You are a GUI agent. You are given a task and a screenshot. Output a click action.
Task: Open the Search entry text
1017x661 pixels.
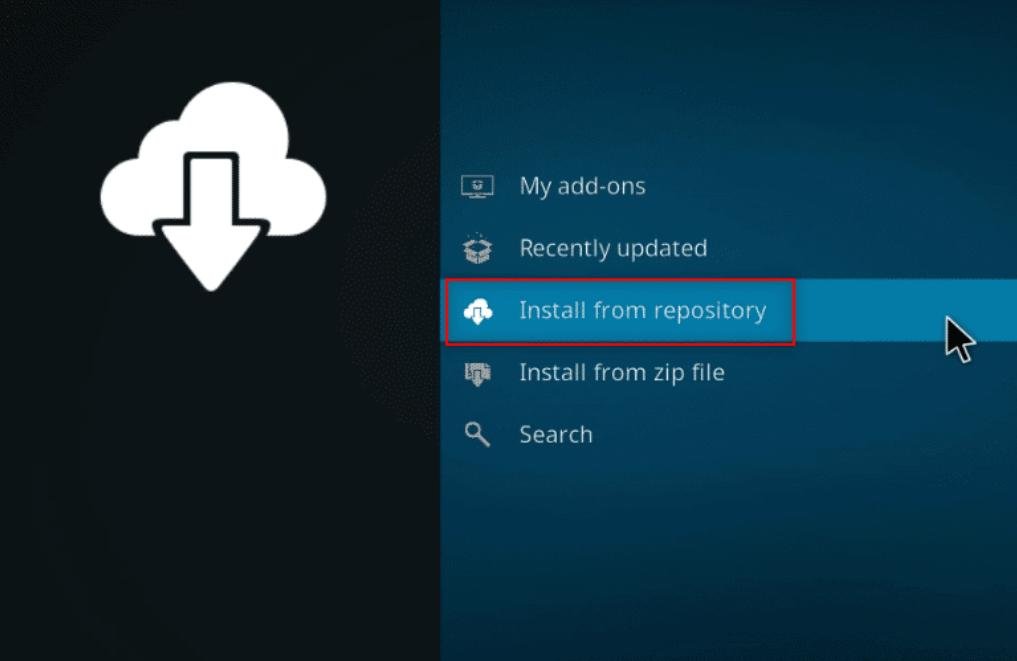pos(555,435)
